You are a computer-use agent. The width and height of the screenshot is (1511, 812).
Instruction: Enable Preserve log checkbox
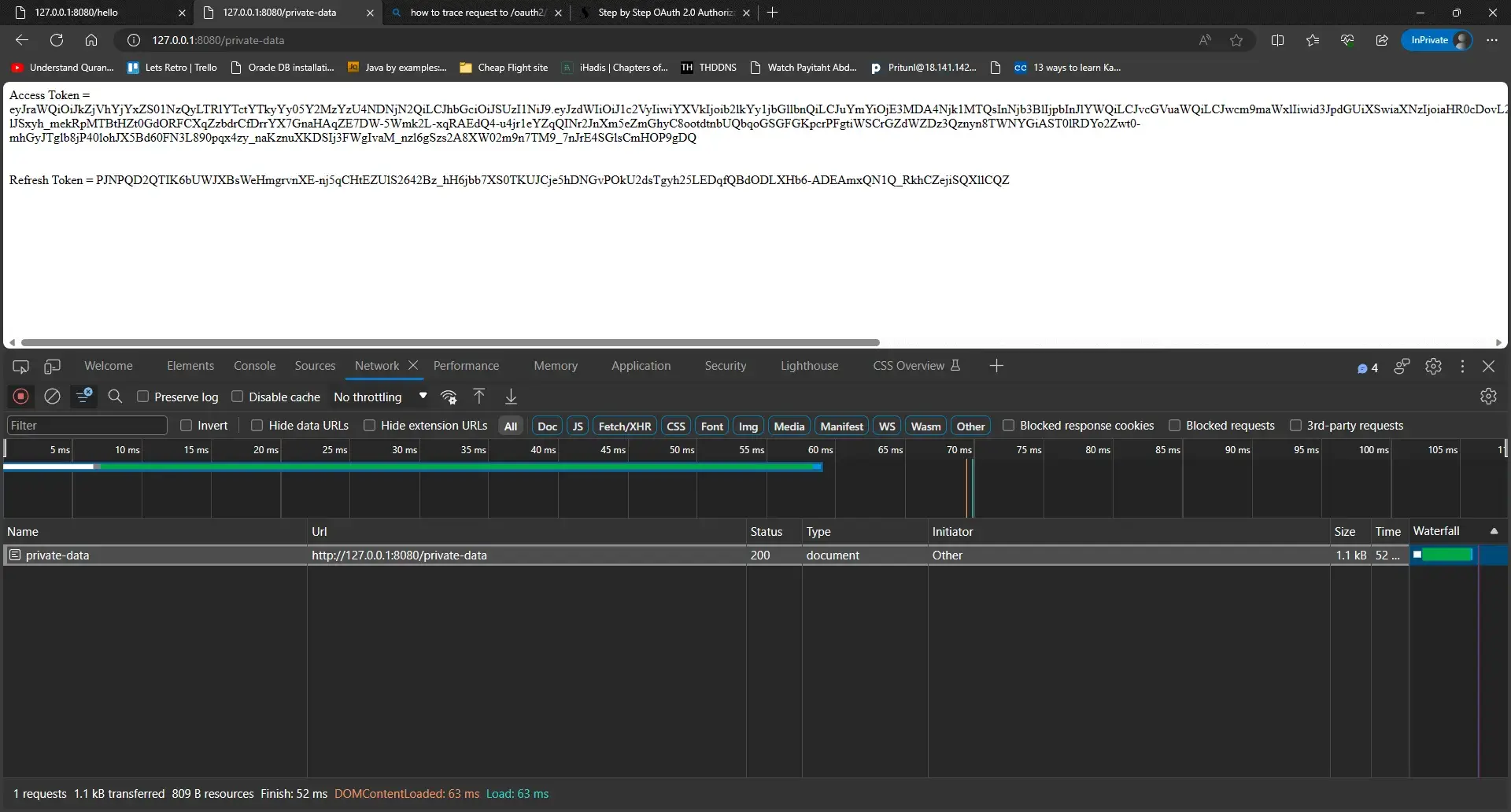point(142,397)
